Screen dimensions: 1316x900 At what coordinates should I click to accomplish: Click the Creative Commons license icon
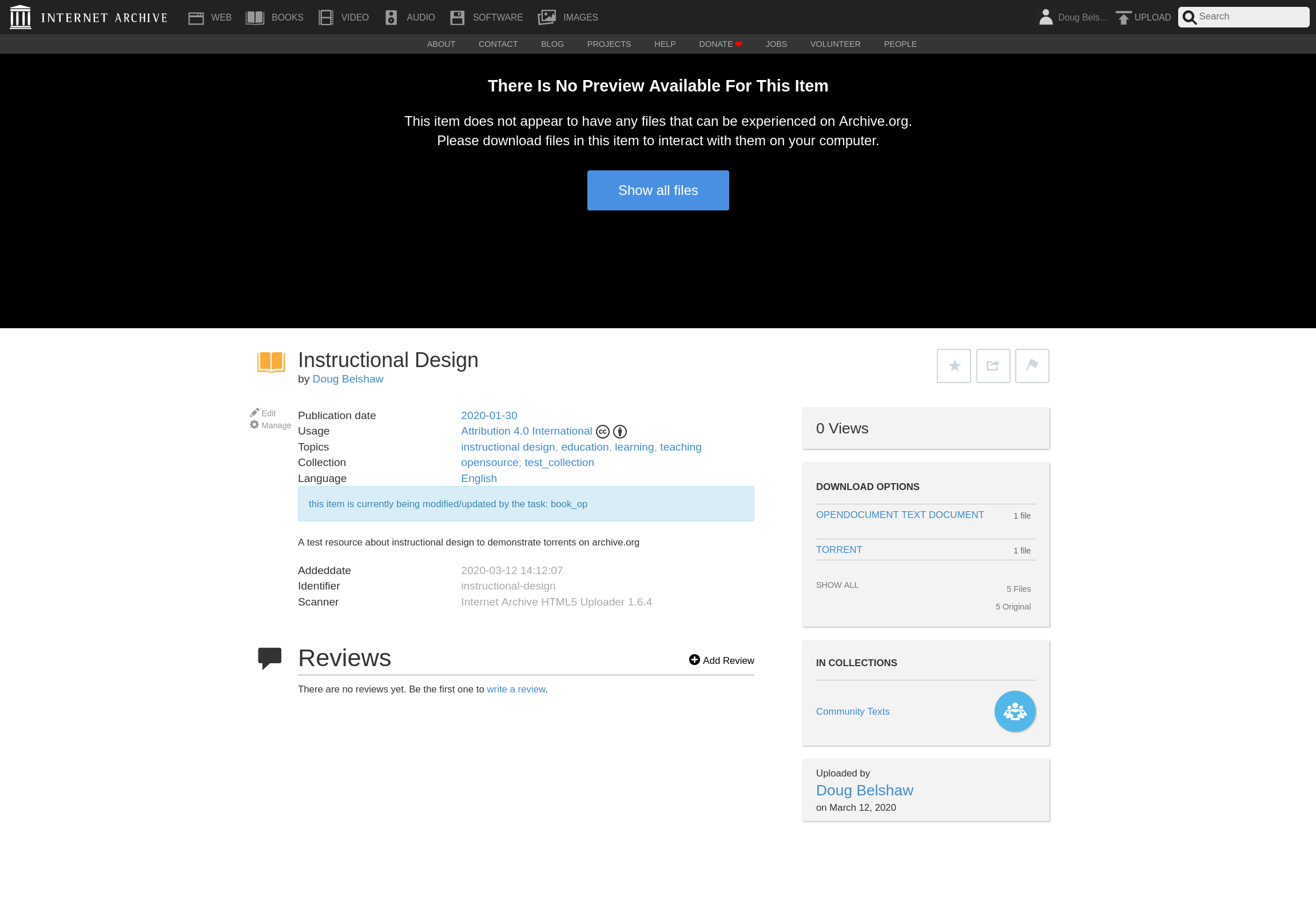pos(602,431)
